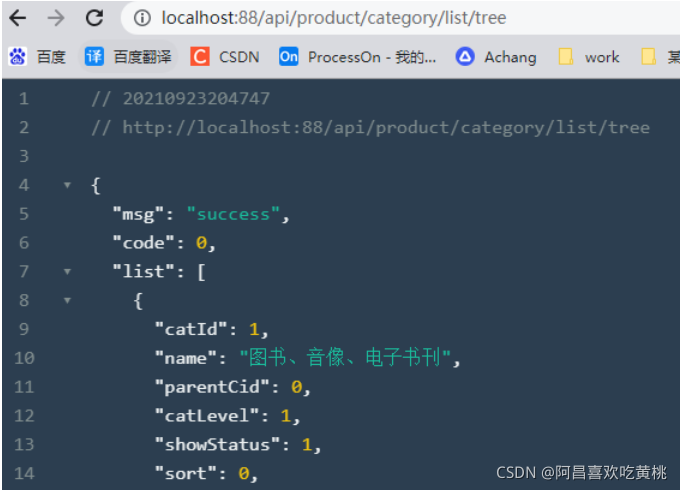The width and height of the screenshot is (683, 490).
Task: Click the browser forward arrow
Action: tap(56, 18)
